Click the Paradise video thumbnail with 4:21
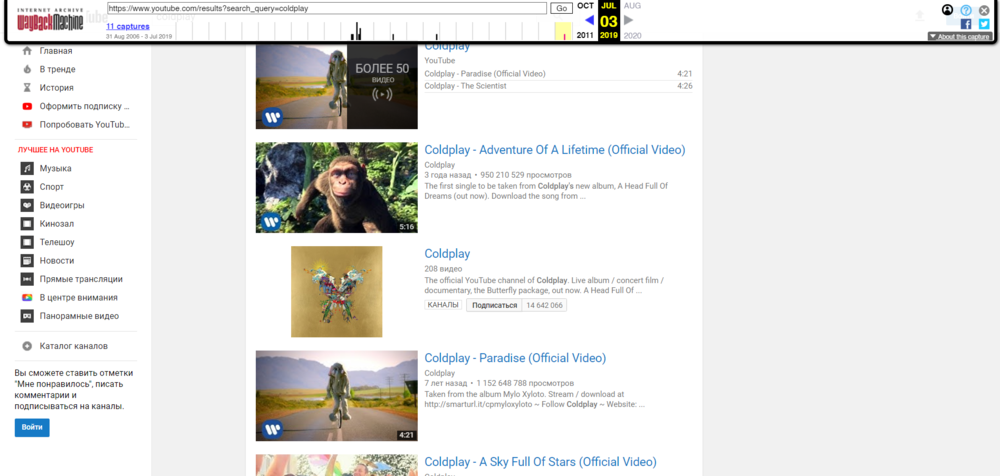 [337, 396]
